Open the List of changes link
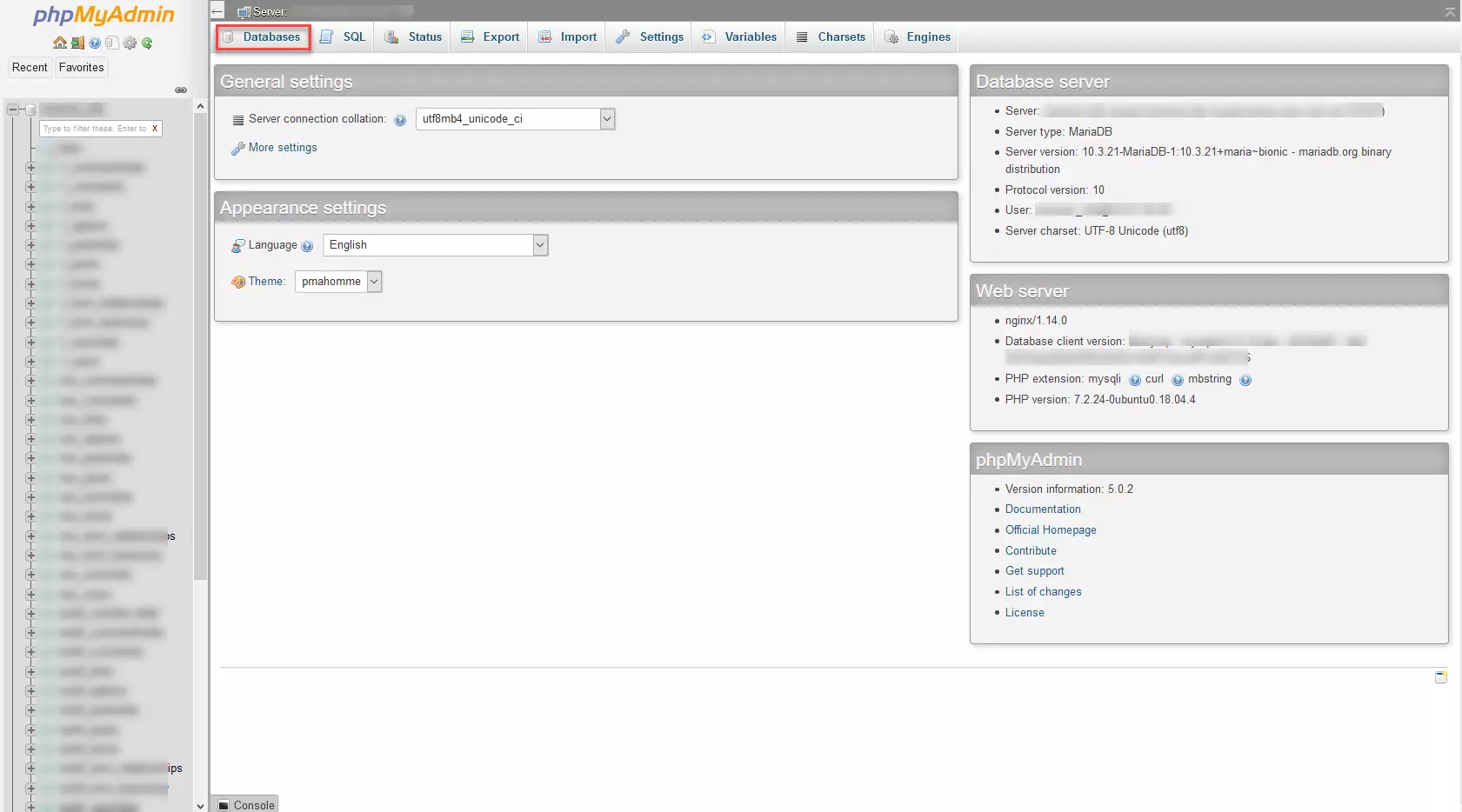Viewport: 1462px width, 812px height. click(1044, 592)
